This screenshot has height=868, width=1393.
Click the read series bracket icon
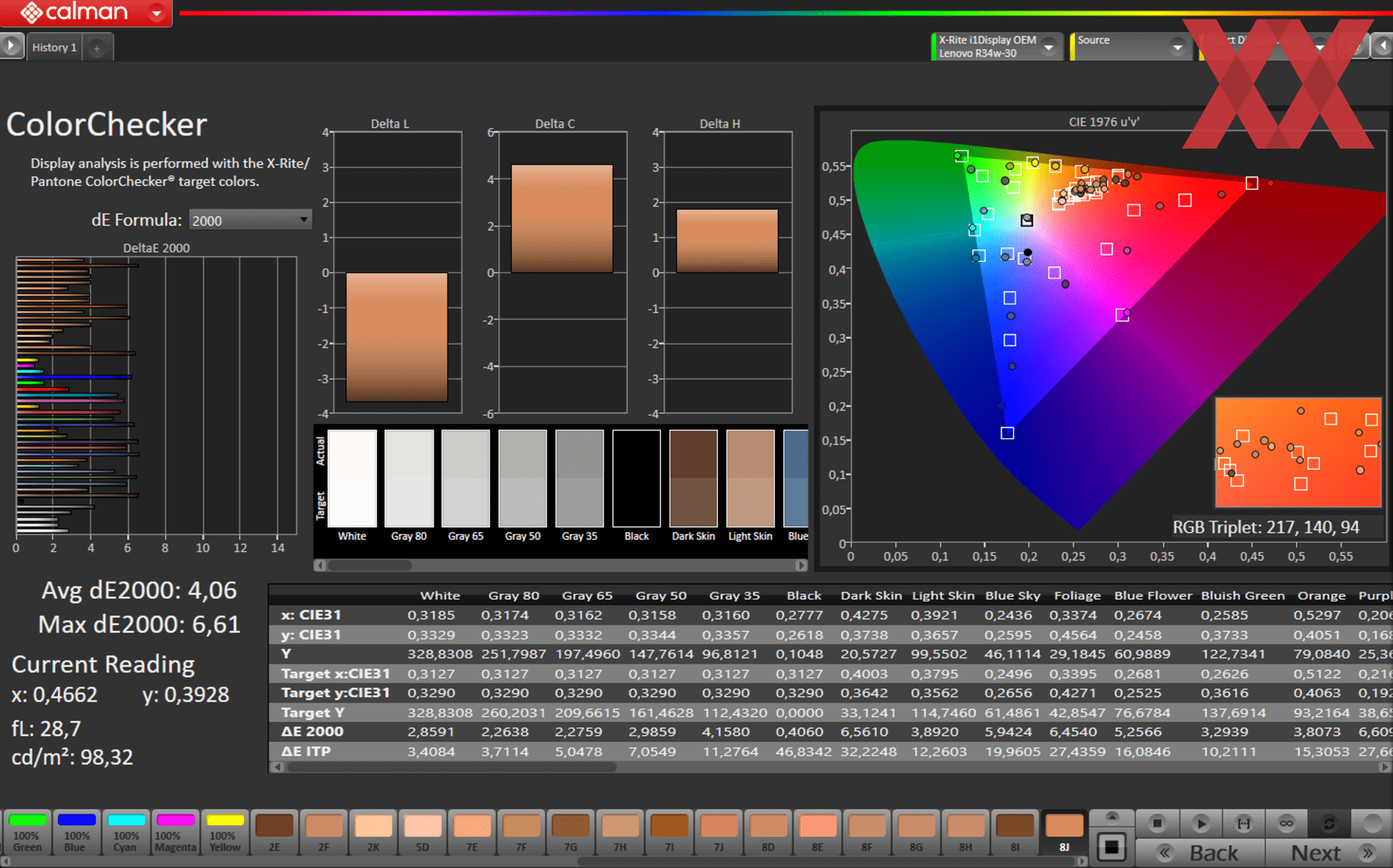(1244, 823)
